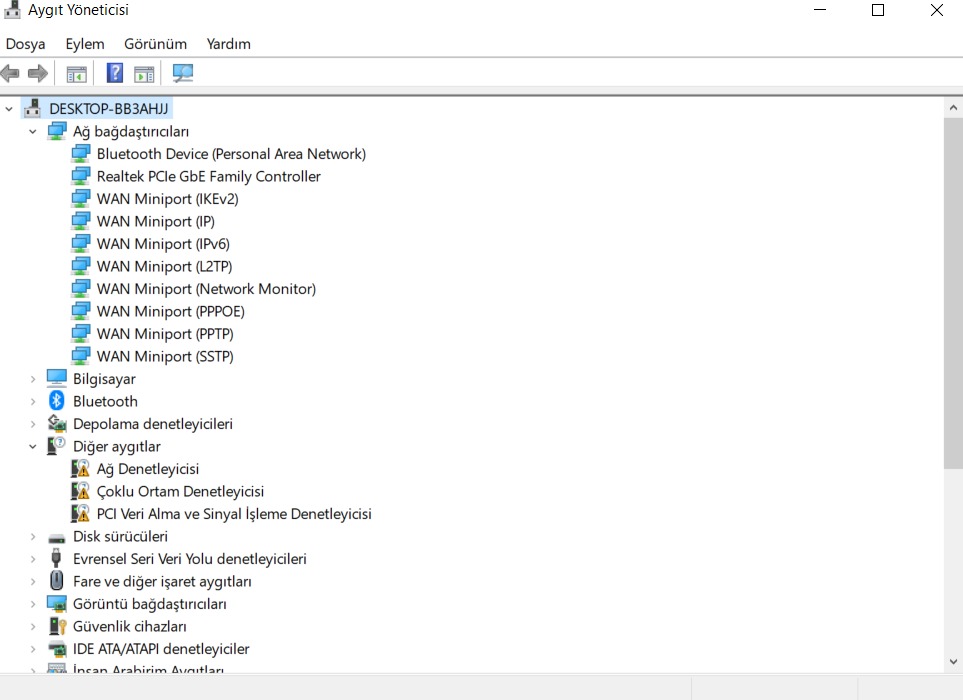
Task: Click the Disk sürücüleri drive icon
Action: pyautogui.click(x=57, y=539)
